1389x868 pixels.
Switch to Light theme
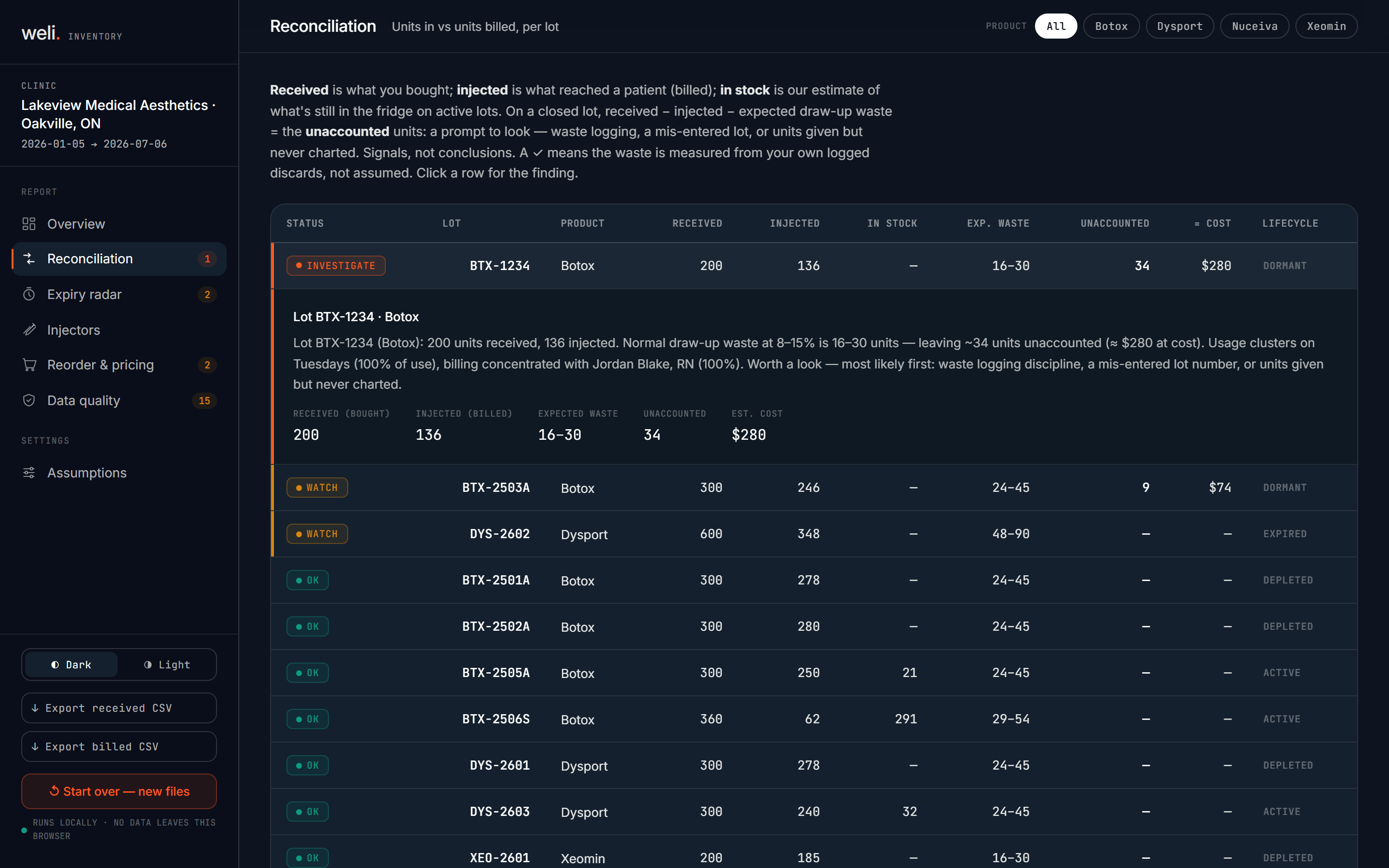pos(166,665)
